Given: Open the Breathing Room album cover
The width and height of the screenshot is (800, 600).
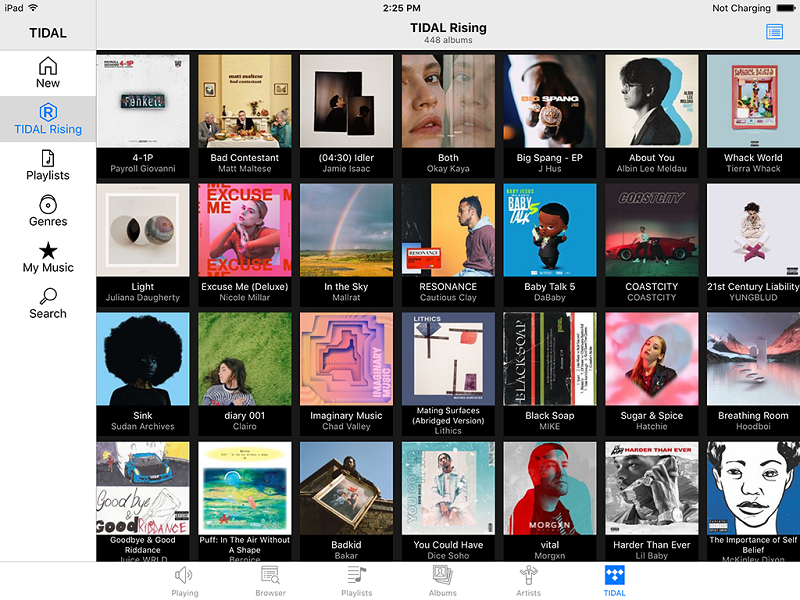Looking at the screenshot, I should pyautogui.click(x=754, y=359).
